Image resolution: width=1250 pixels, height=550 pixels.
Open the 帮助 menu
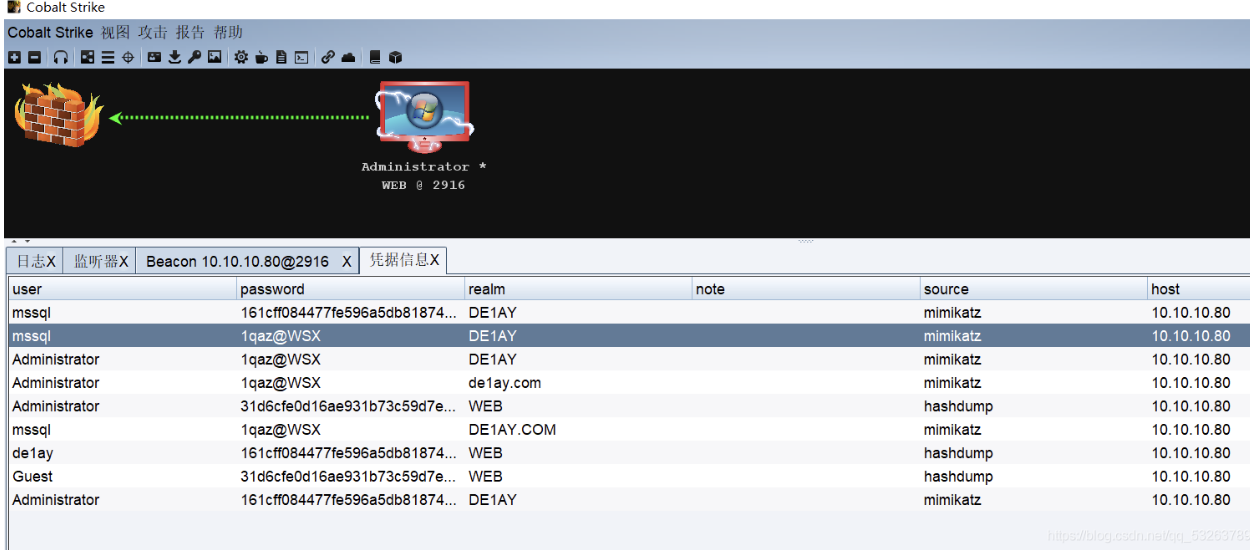(229, 32)
